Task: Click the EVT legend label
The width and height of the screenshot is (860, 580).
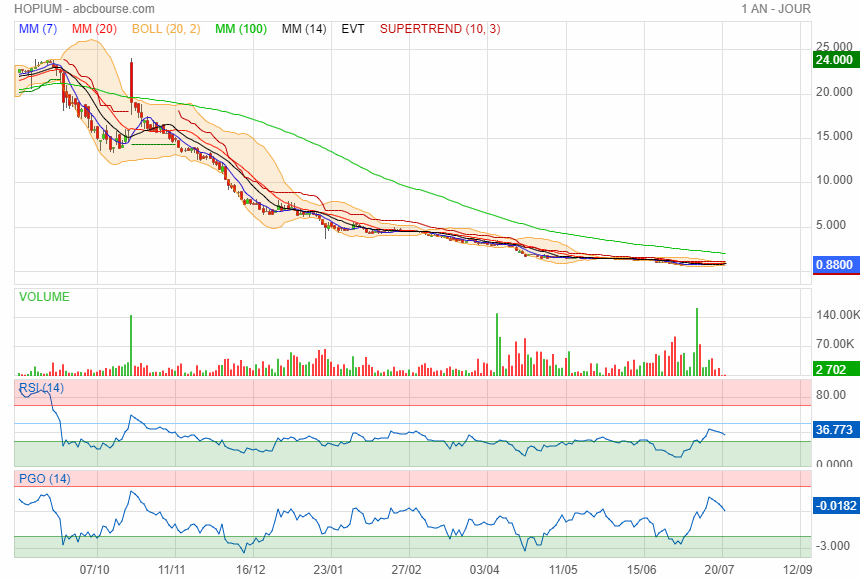Action: pyautogui.click(x=353, y=29)
